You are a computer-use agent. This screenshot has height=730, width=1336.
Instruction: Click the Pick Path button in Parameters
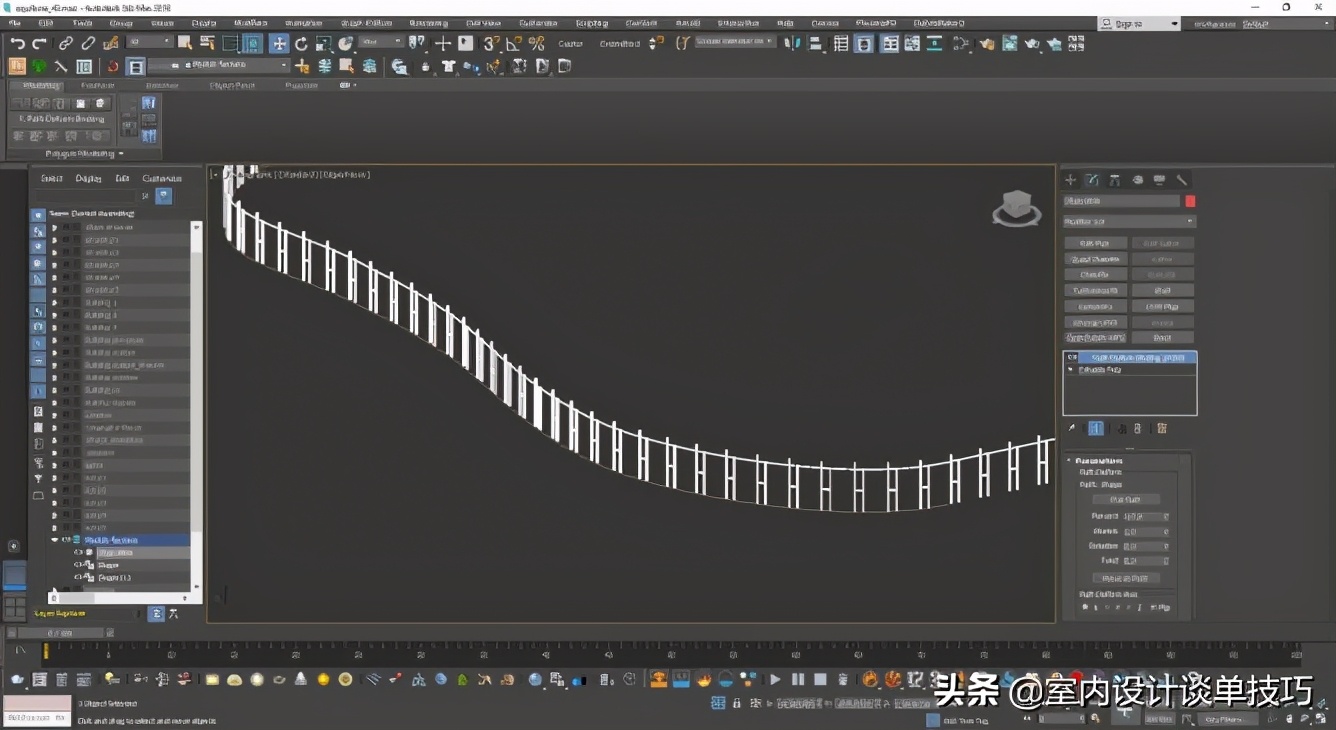(x=1125, y=499)
